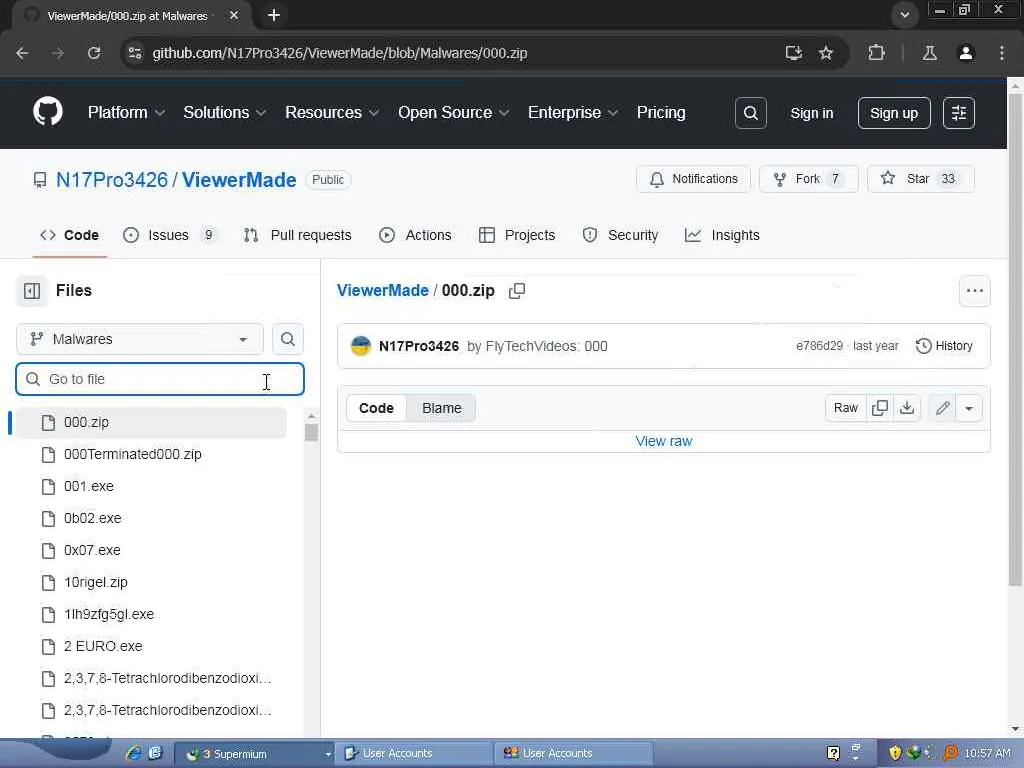Viewport: 1024px width, 768px height.
Task: Open the first User Accounts taskbar window
Action: tap(414, 753)
